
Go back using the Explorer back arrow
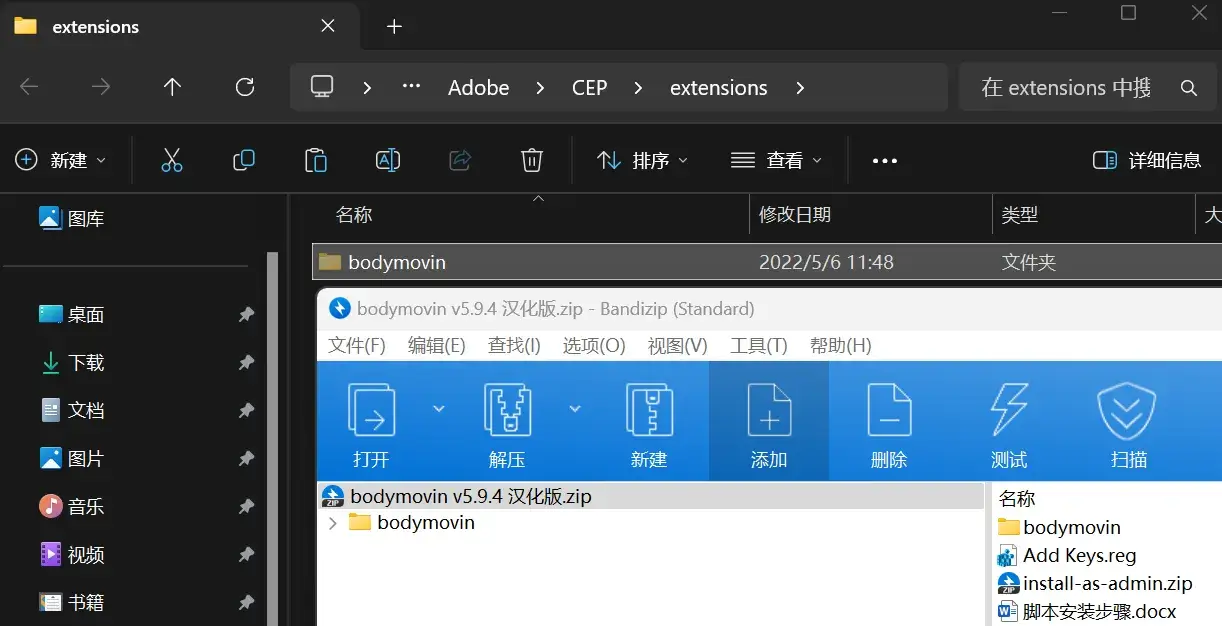click(29, 87)
